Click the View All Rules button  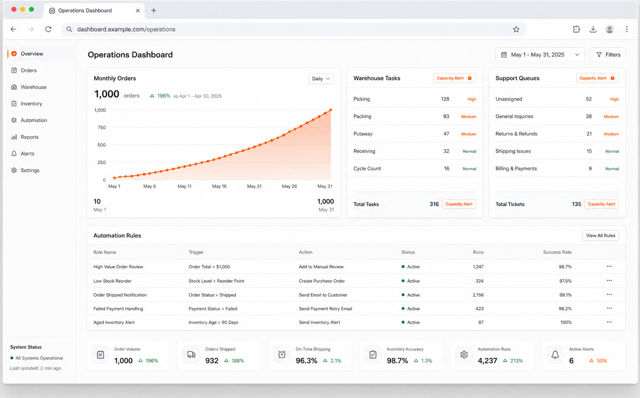click(600, 236)
